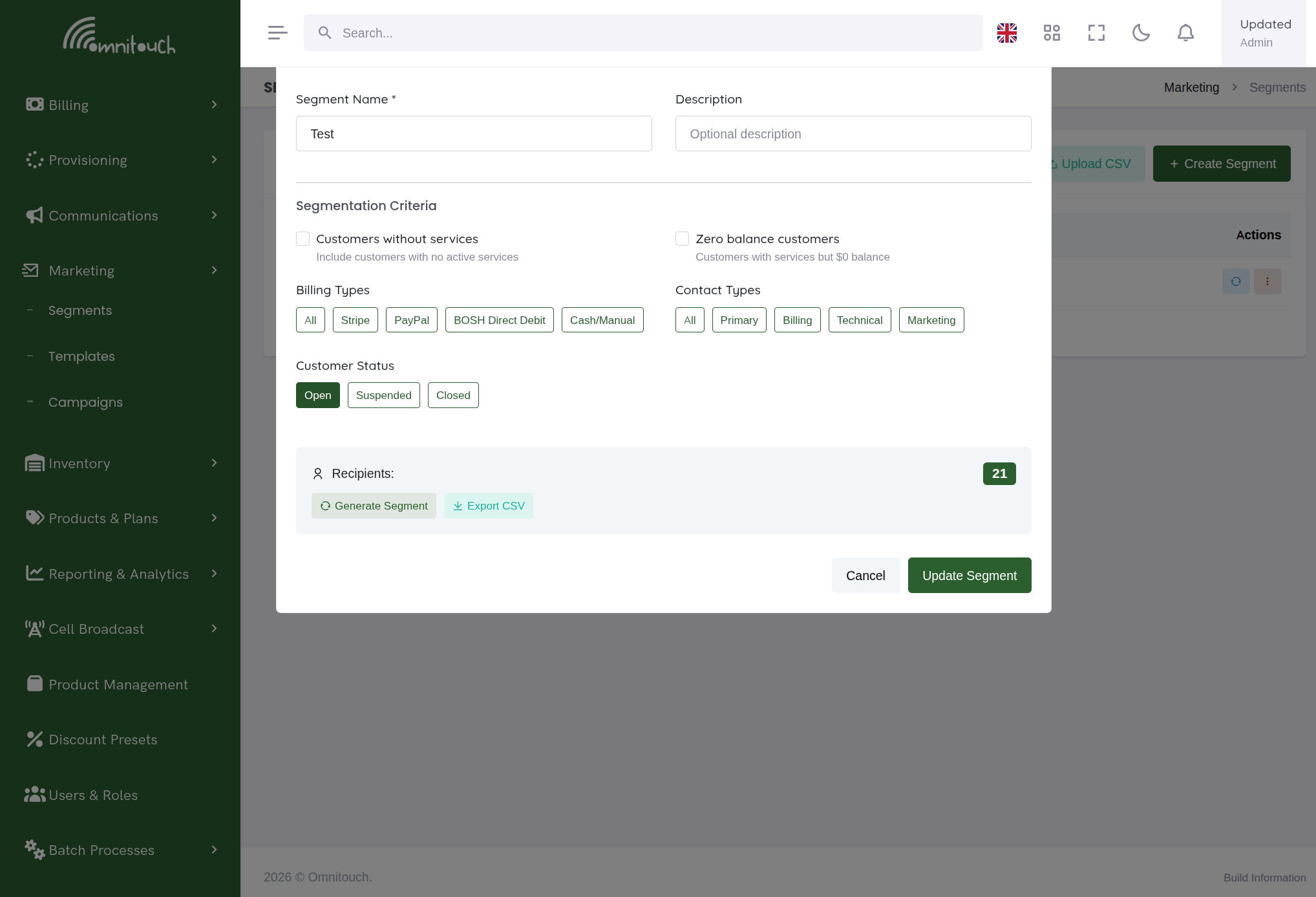Toggle the hamburger sidebar menu icon

click(277, 32)
